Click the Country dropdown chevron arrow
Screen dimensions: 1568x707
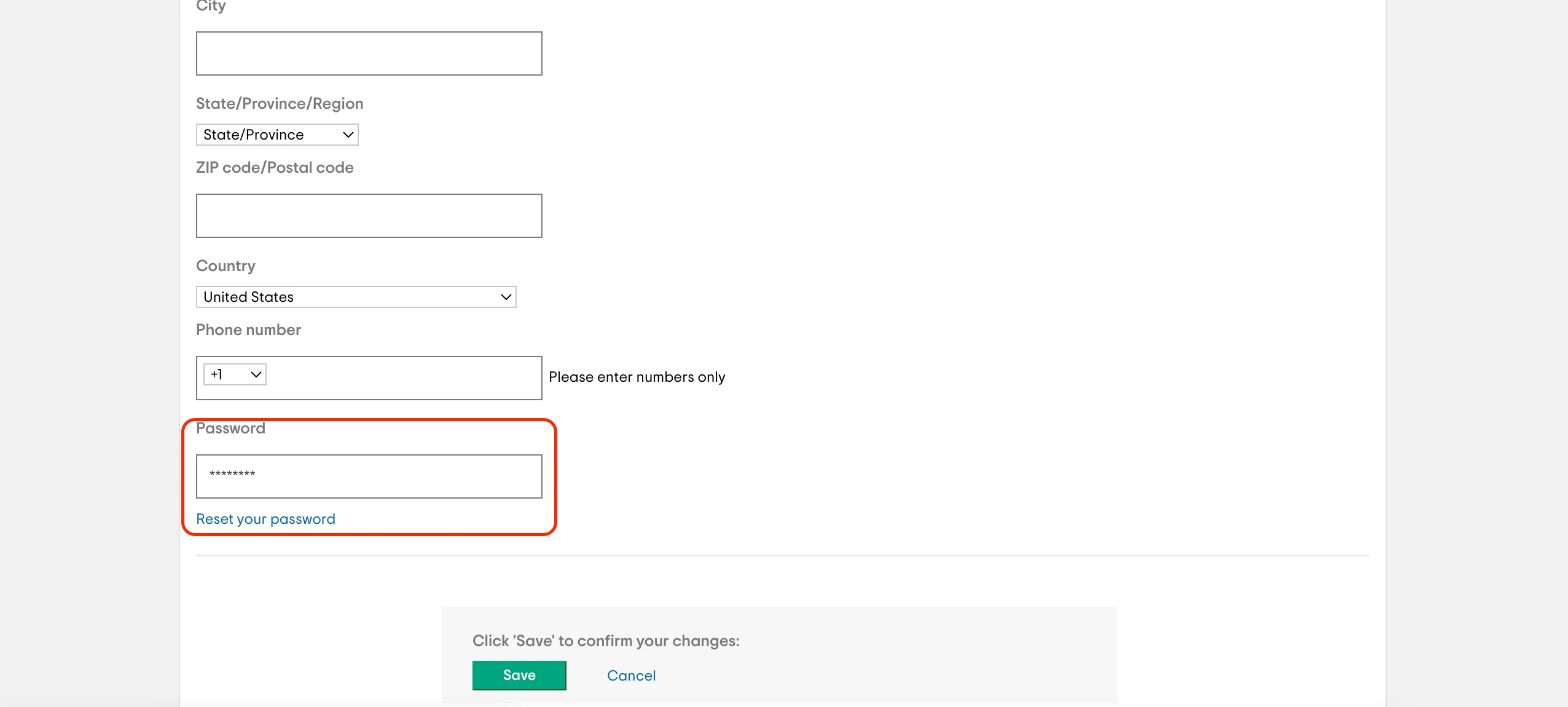pyautogui.click(x=506, y=297)
